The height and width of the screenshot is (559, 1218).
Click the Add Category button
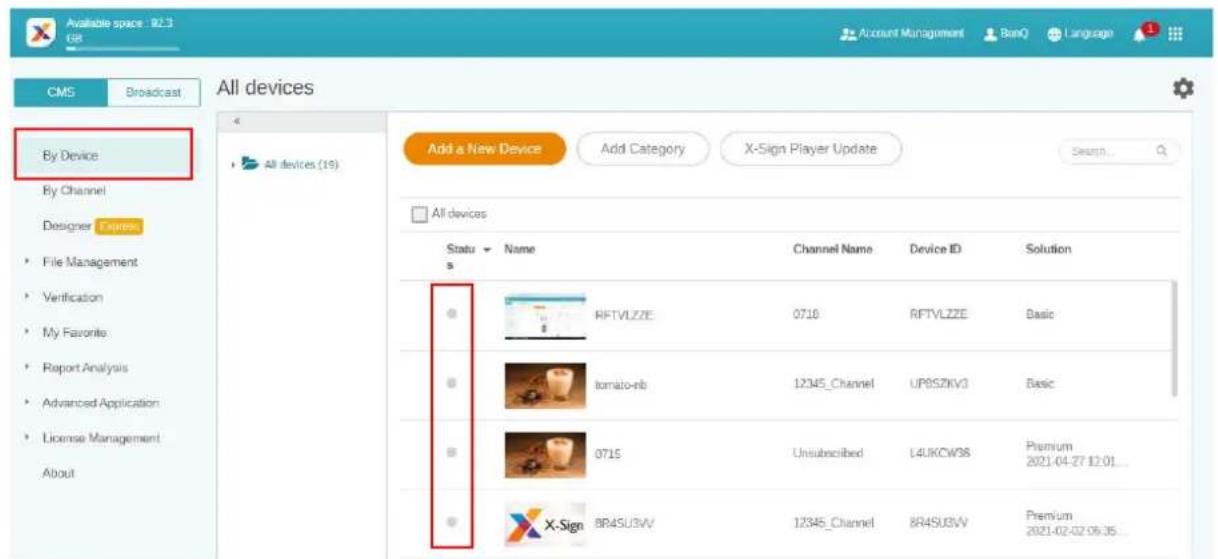coord(643,149)
